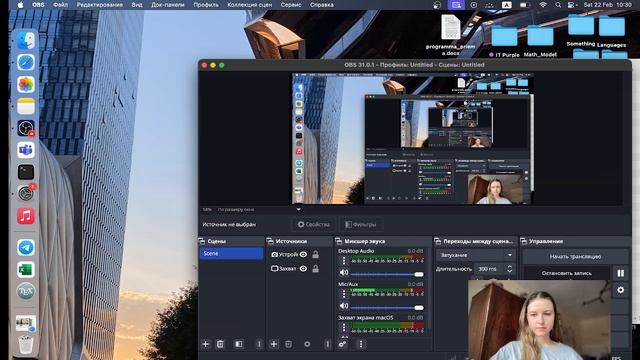Select the Scene item in Scenes list

(231, 253)
